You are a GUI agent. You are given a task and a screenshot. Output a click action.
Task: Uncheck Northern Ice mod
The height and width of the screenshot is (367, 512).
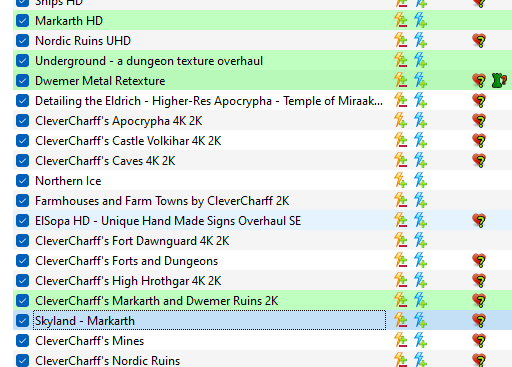(22, 181)
